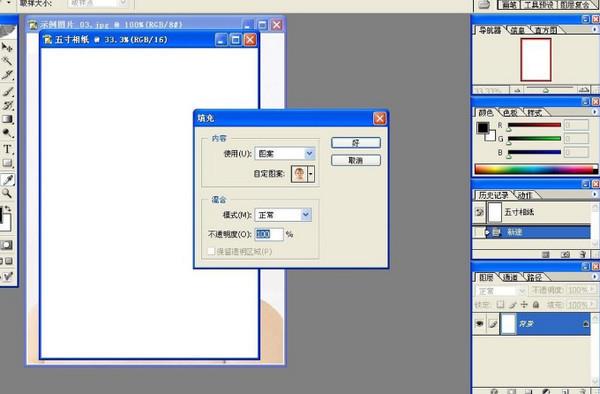The height and width of the screenshot is (394, 600).
Task: Toggle visibility eye of background layer
Action: pyautogui.click(x=479, y=324)
